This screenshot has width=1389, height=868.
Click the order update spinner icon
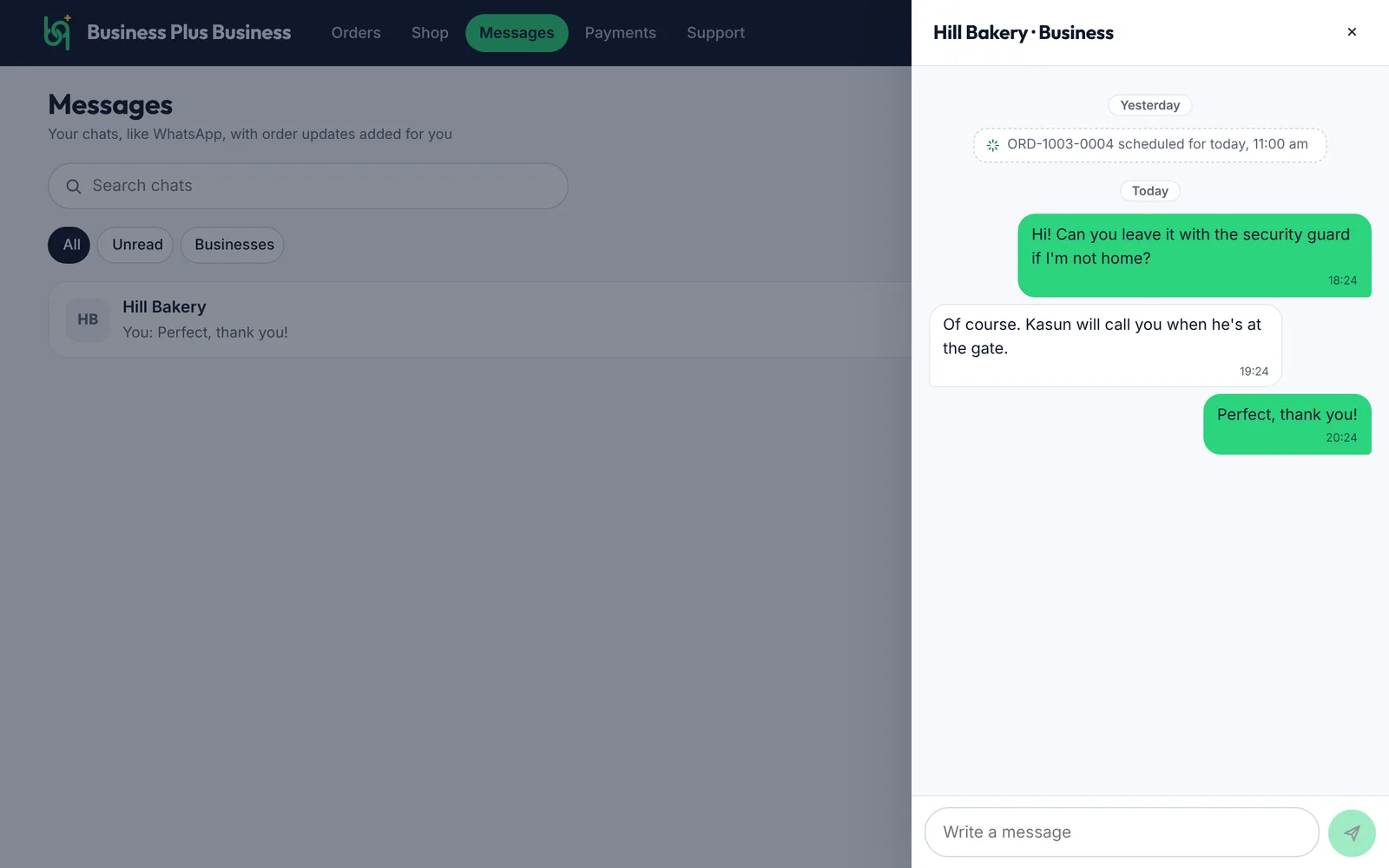pos(993,145)
